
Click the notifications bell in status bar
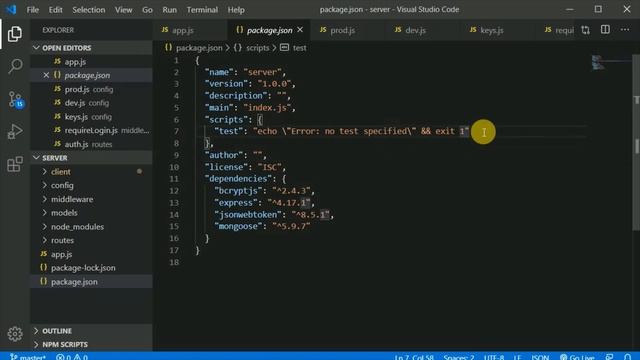(628, 357)
